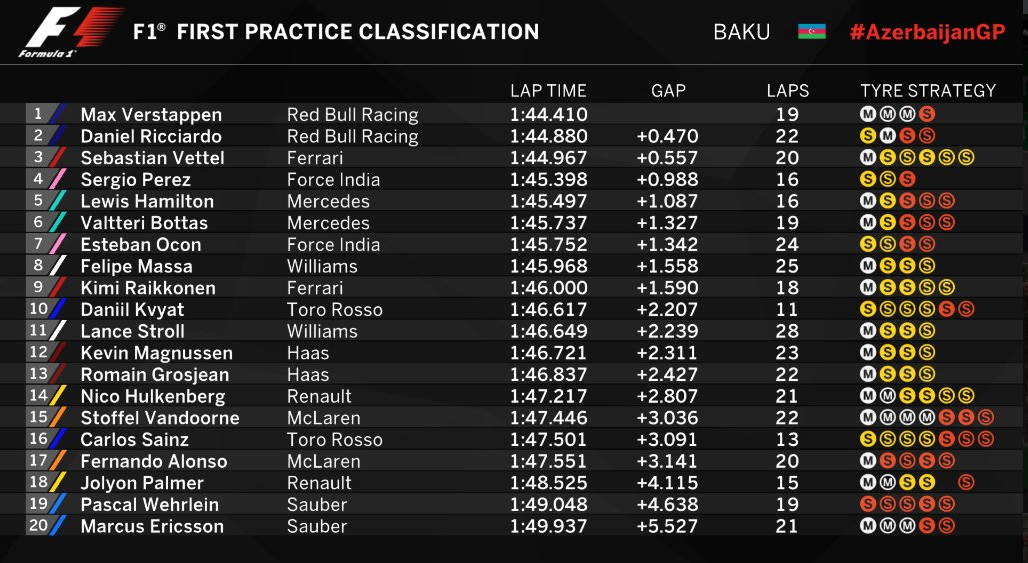Click Fernando Alonso's lap time 1:47.551

tap(548, 461)
